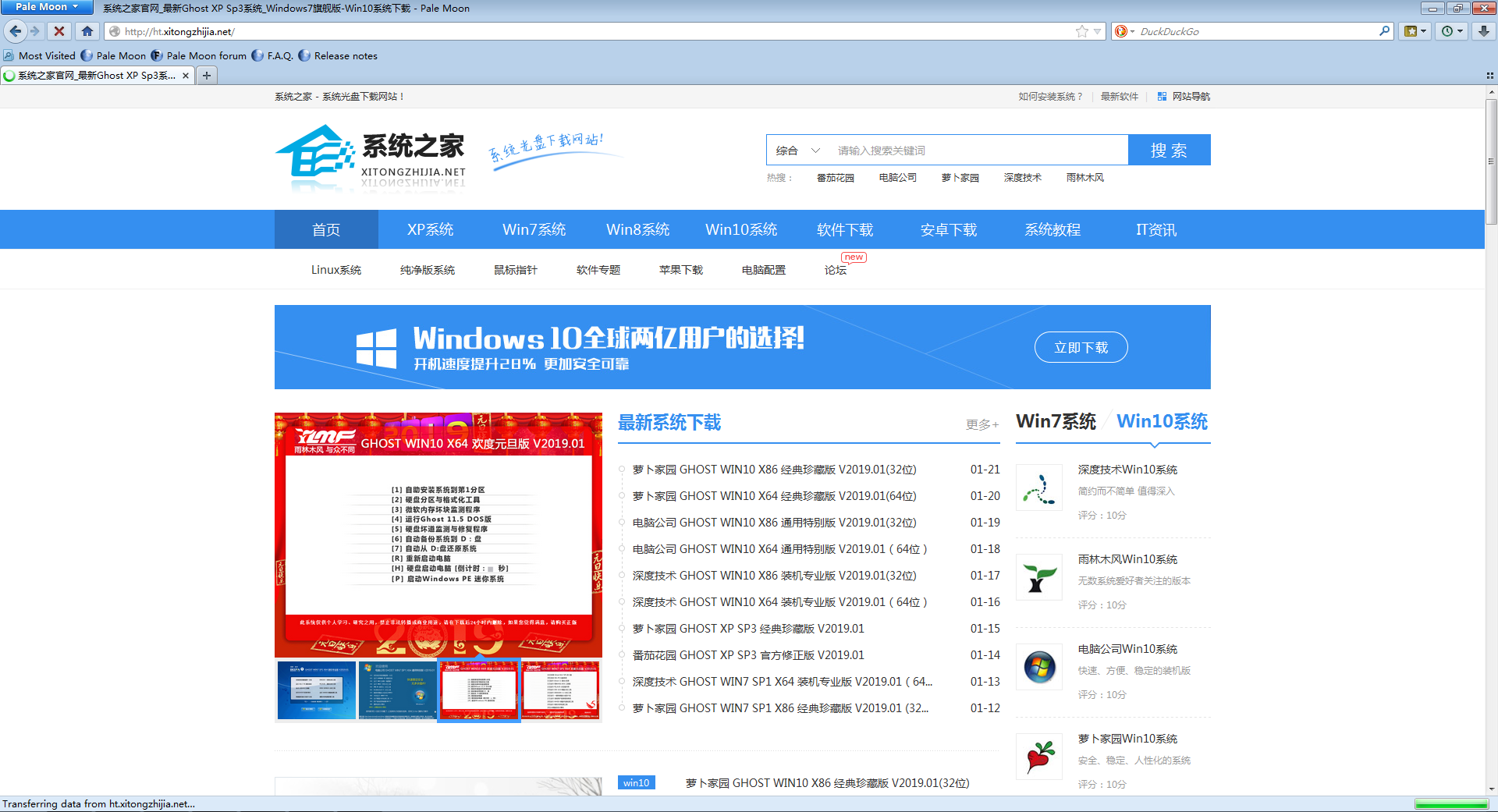
Task: Open the Most Visited bookmarks folder
Action: [40, 56]
